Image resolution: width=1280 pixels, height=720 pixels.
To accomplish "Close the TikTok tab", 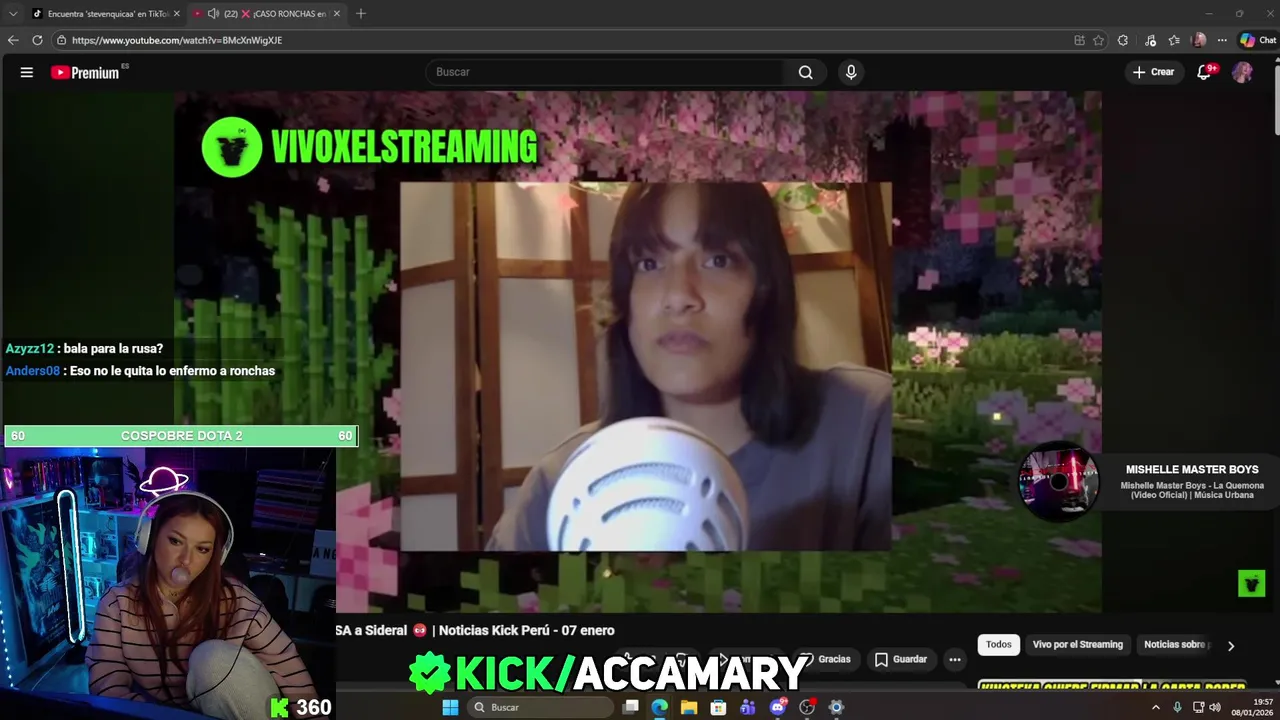I will [177, 13].
